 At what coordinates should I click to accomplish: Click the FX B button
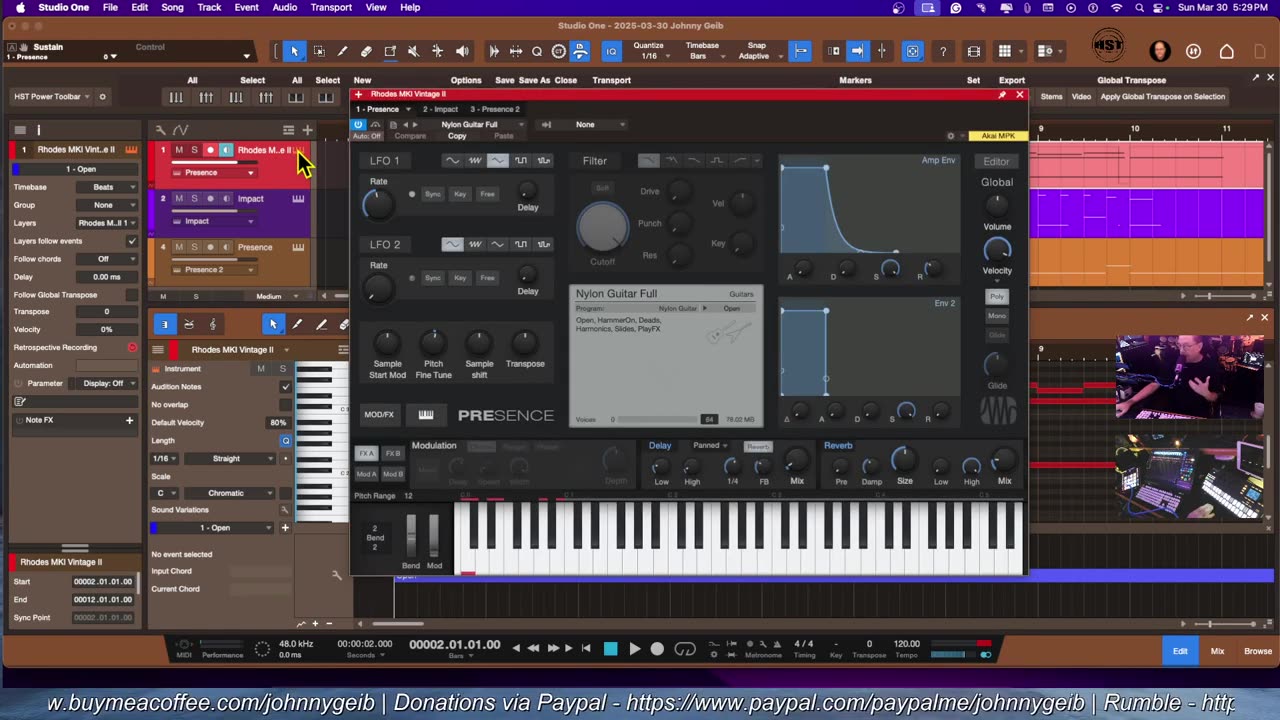pyautogui.click(x=393, y=454)
